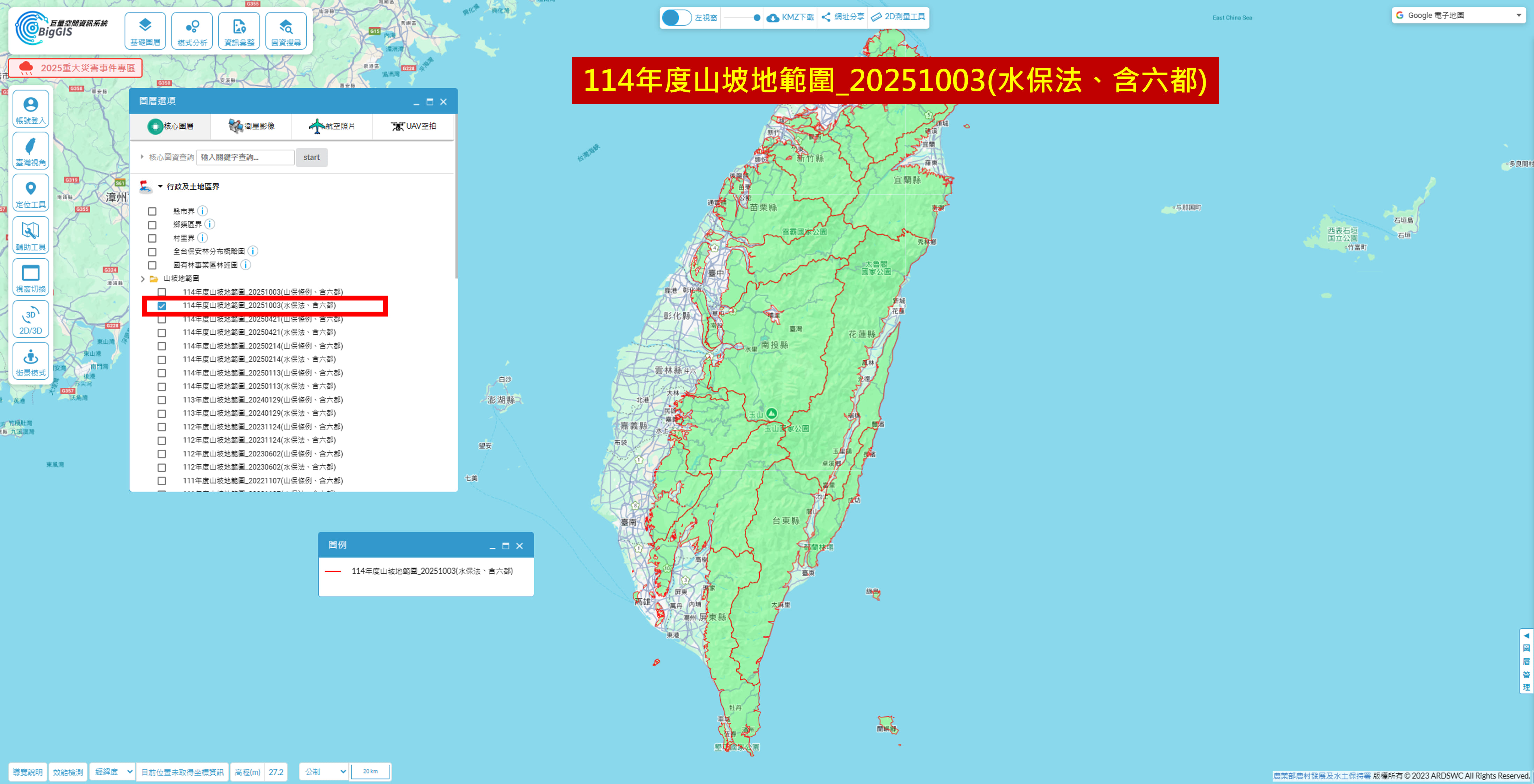Click the 圖資搜尋 map search icon
The width and height of the screenshot is (1534, 784).
286,31
